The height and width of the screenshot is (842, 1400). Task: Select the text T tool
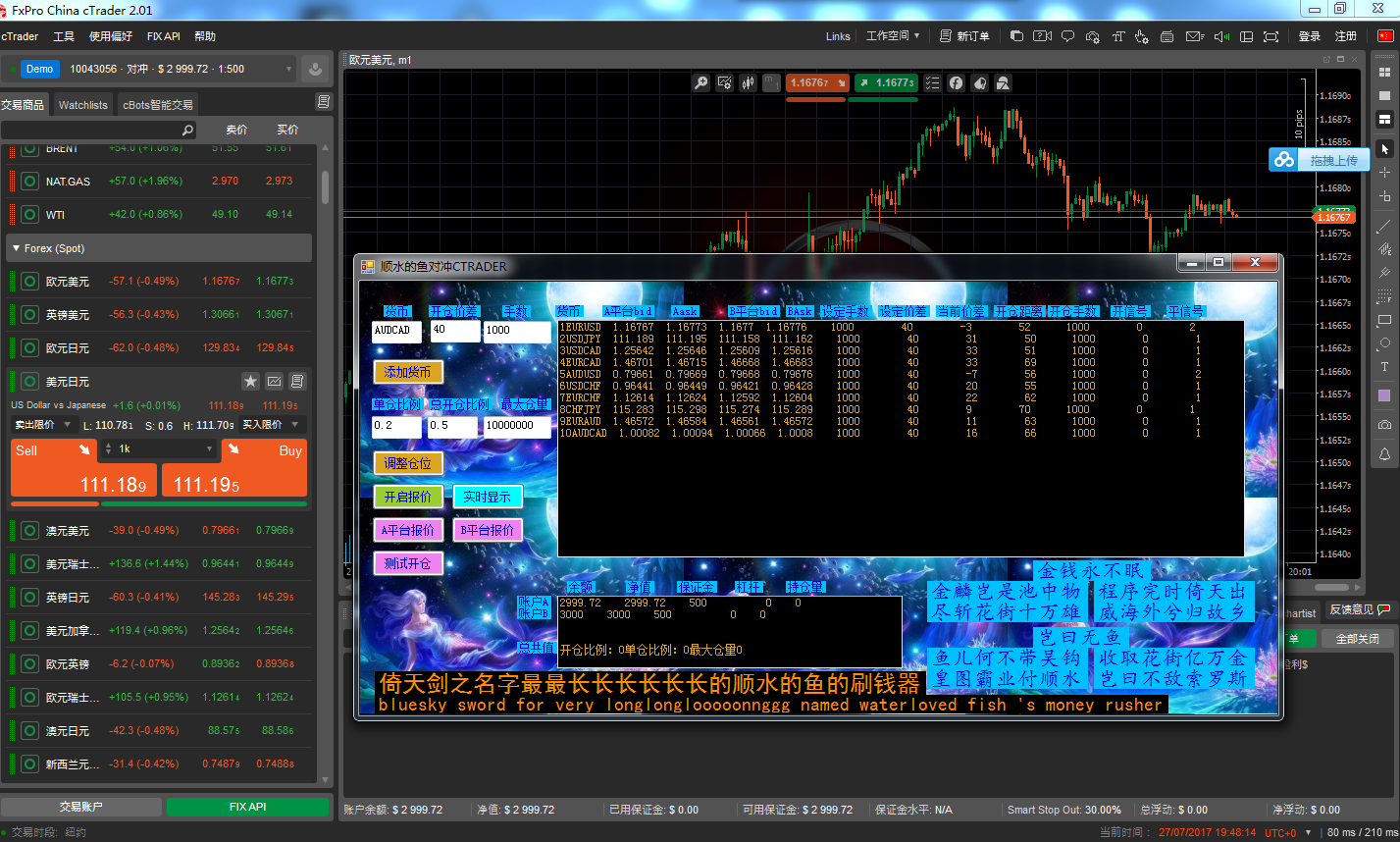[x=1384, y=367]
